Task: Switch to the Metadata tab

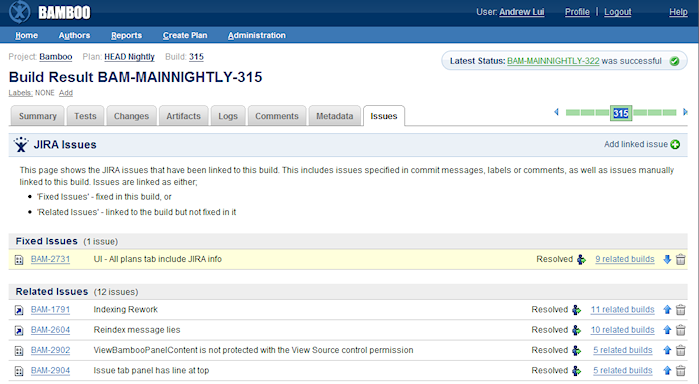Action: pyautogui.click(x=334, y=116)
